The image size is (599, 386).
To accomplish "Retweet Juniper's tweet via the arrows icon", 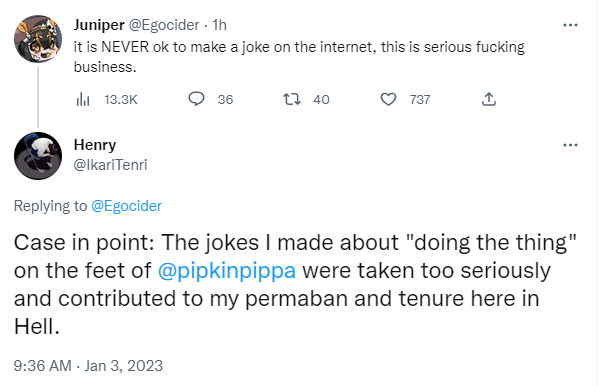I will [292, 99].
